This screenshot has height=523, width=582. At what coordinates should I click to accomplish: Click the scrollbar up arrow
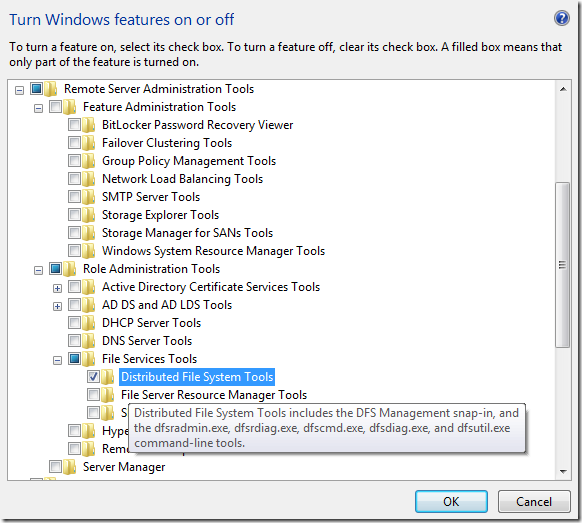563,89
